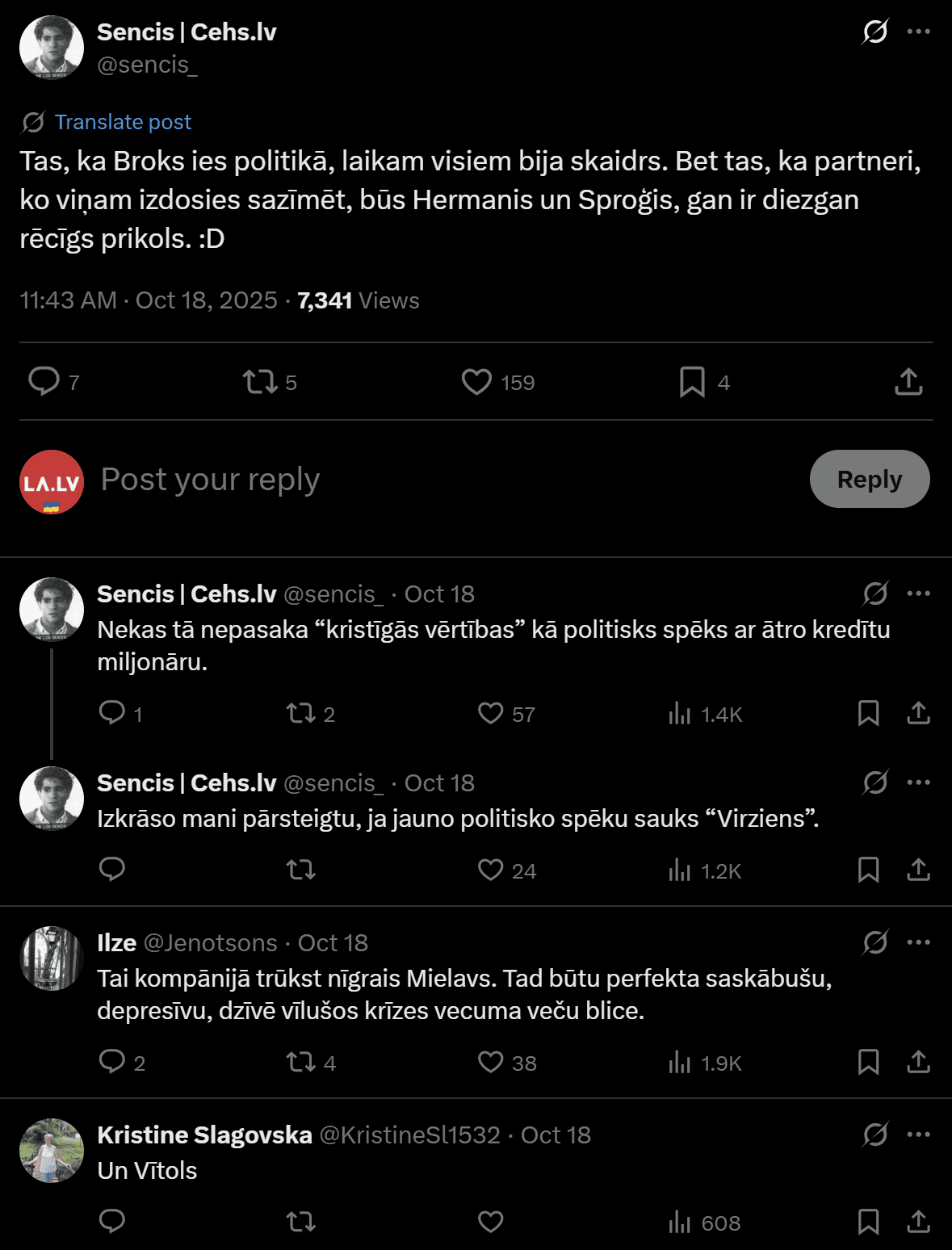Bookmark the main post
This screenshot has width=952, height=1250.
click(692, 382)
